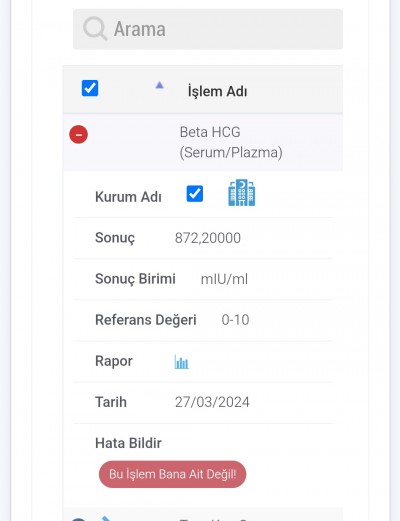Image resolution: width=400 pixels, height=521 pixels.
Task: Click the Sonuç value 872,20000
Action: click(x=208, y=238)
